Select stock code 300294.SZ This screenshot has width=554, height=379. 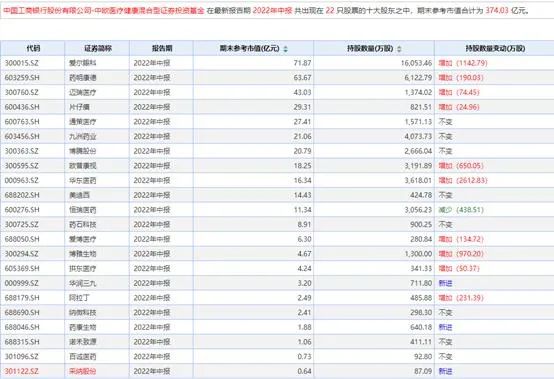[22, 254]
